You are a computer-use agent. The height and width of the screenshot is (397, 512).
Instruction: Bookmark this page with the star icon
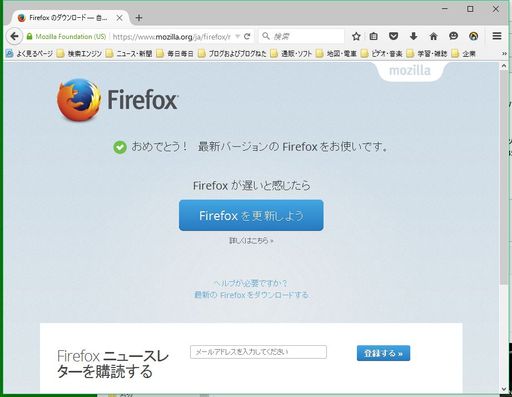coord(356,36)
